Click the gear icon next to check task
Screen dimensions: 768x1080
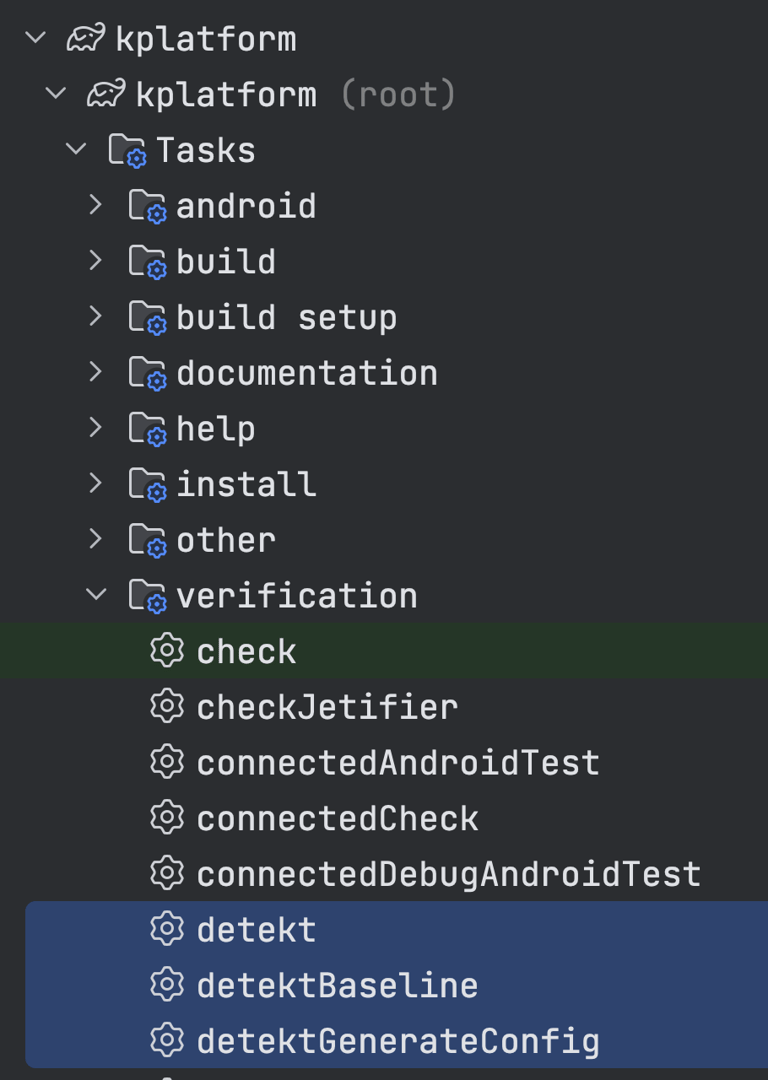[167, 651]
